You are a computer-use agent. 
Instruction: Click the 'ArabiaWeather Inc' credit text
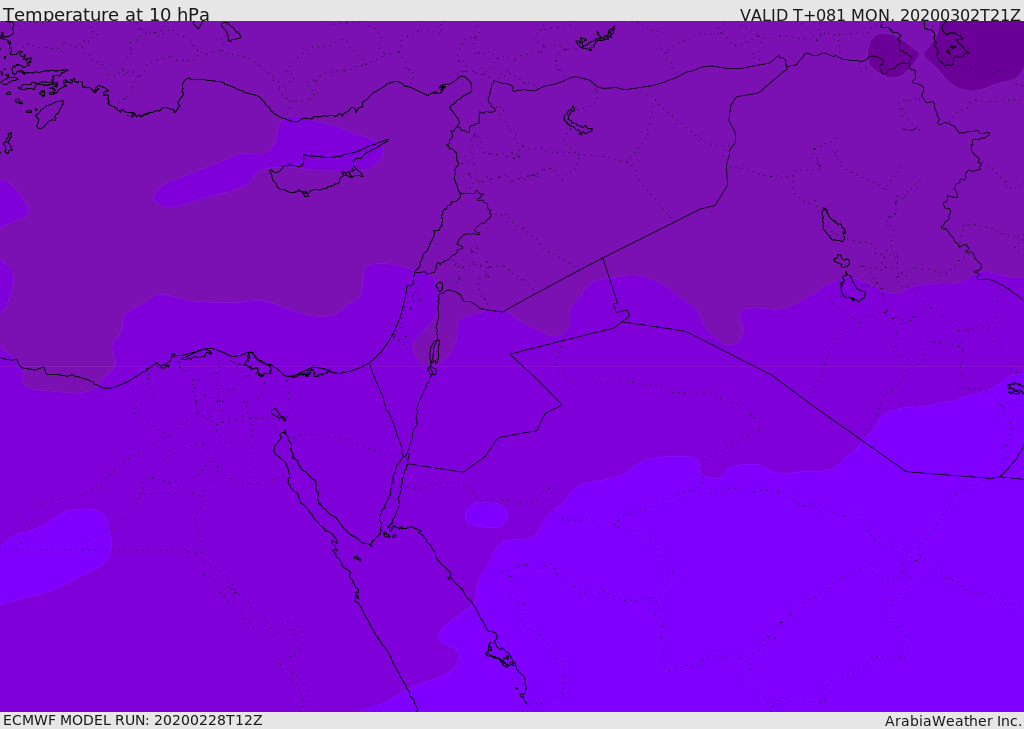point(953,721)
